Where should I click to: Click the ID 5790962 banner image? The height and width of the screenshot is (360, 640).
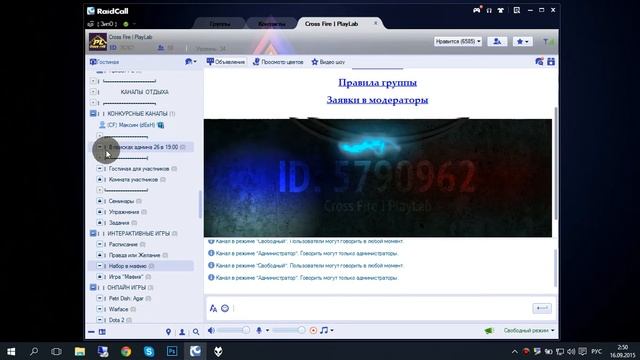pyautogui.click(x=378, y=178)
